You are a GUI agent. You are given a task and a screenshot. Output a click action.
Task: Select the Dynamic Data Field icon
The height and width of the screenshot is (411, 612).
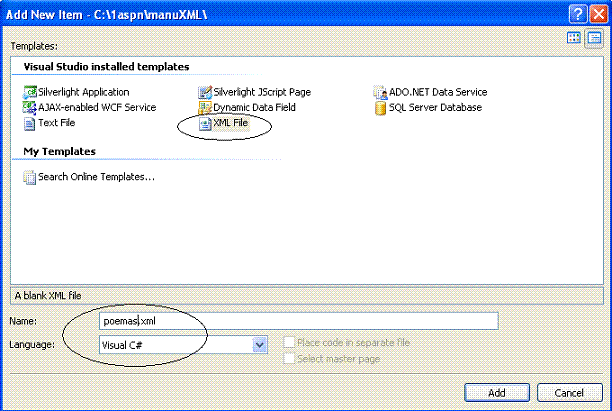(205, 107)
